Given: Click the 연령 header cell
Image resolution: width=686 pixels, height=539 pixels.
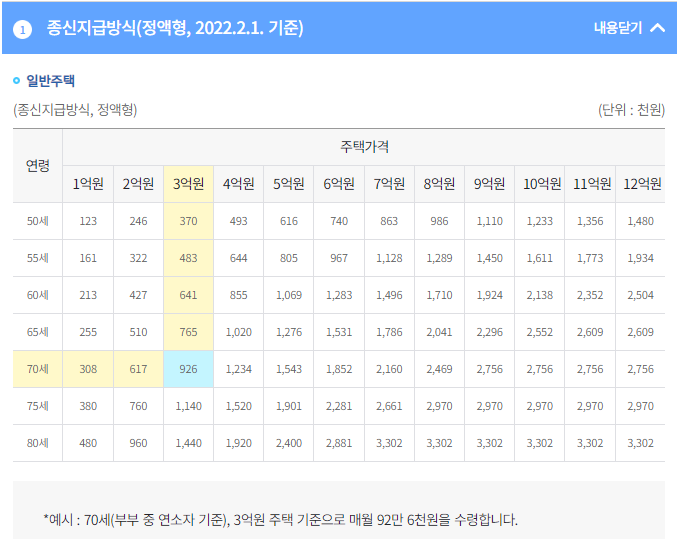Looking at the screenshot, I should click(x=38, y=166).
